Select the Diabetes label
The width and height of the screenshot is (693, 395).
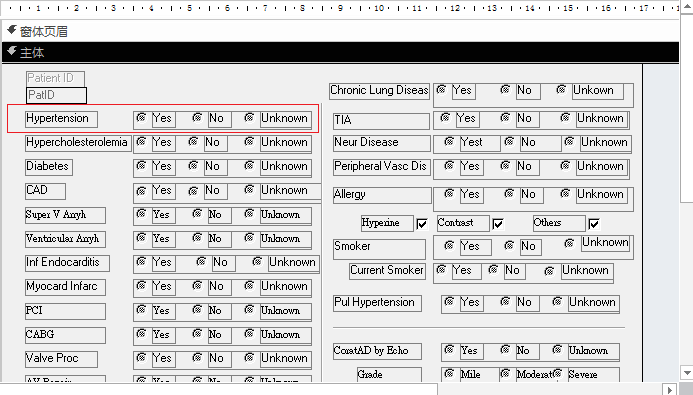49,167
